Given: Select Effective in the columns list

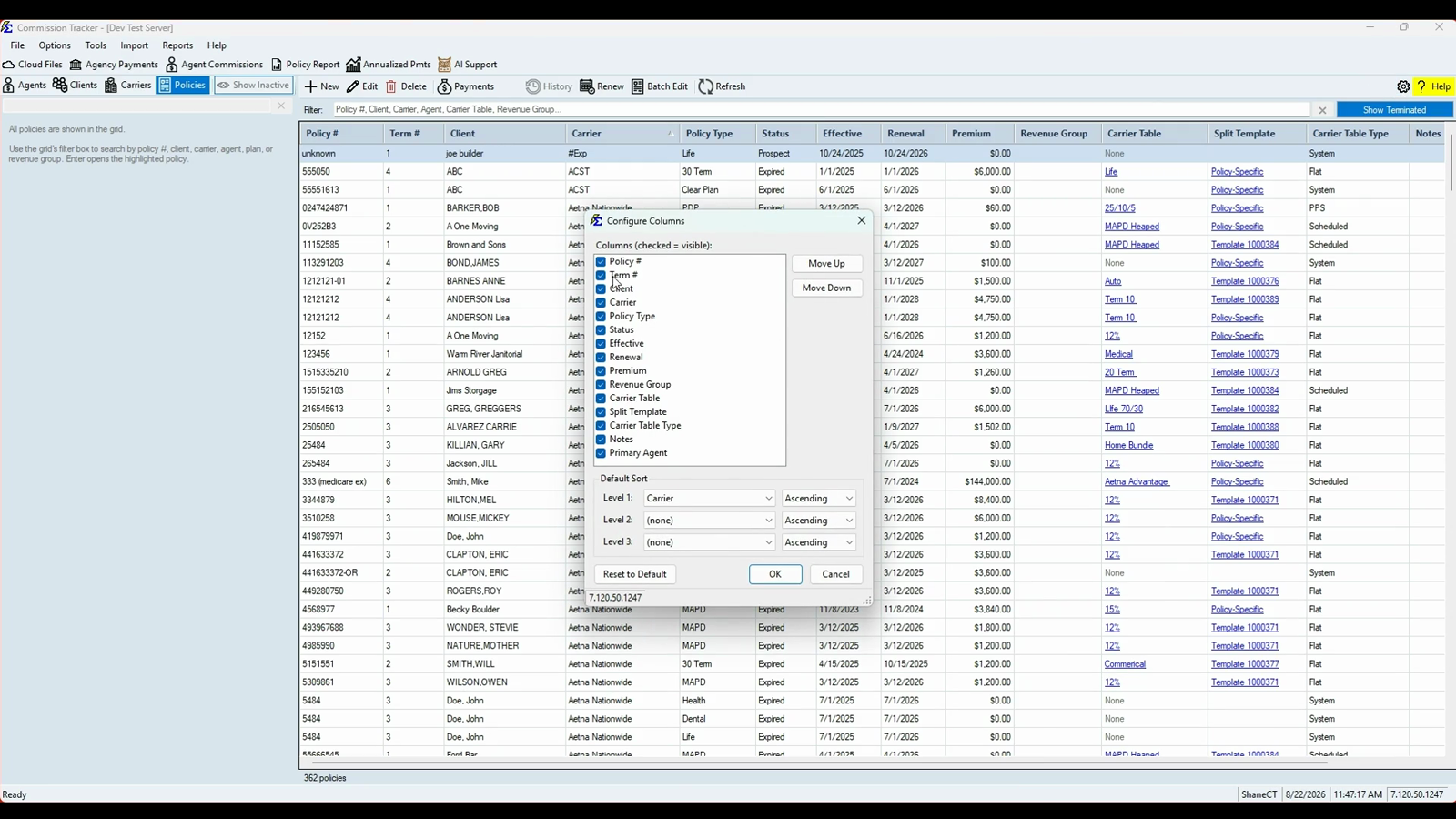Looking at the screenshot, I should coord(626,343).
